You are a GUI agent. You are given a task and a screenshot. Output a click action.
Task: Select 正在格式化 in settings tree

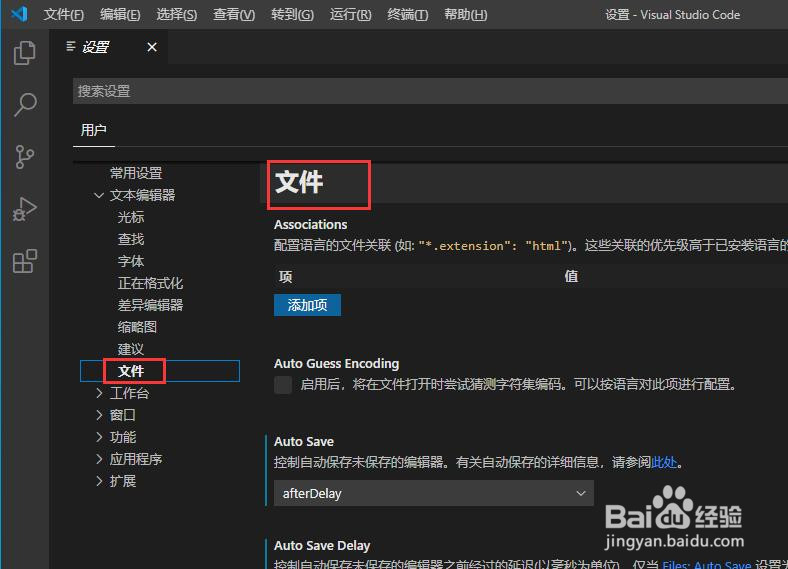tap(150, 283)
